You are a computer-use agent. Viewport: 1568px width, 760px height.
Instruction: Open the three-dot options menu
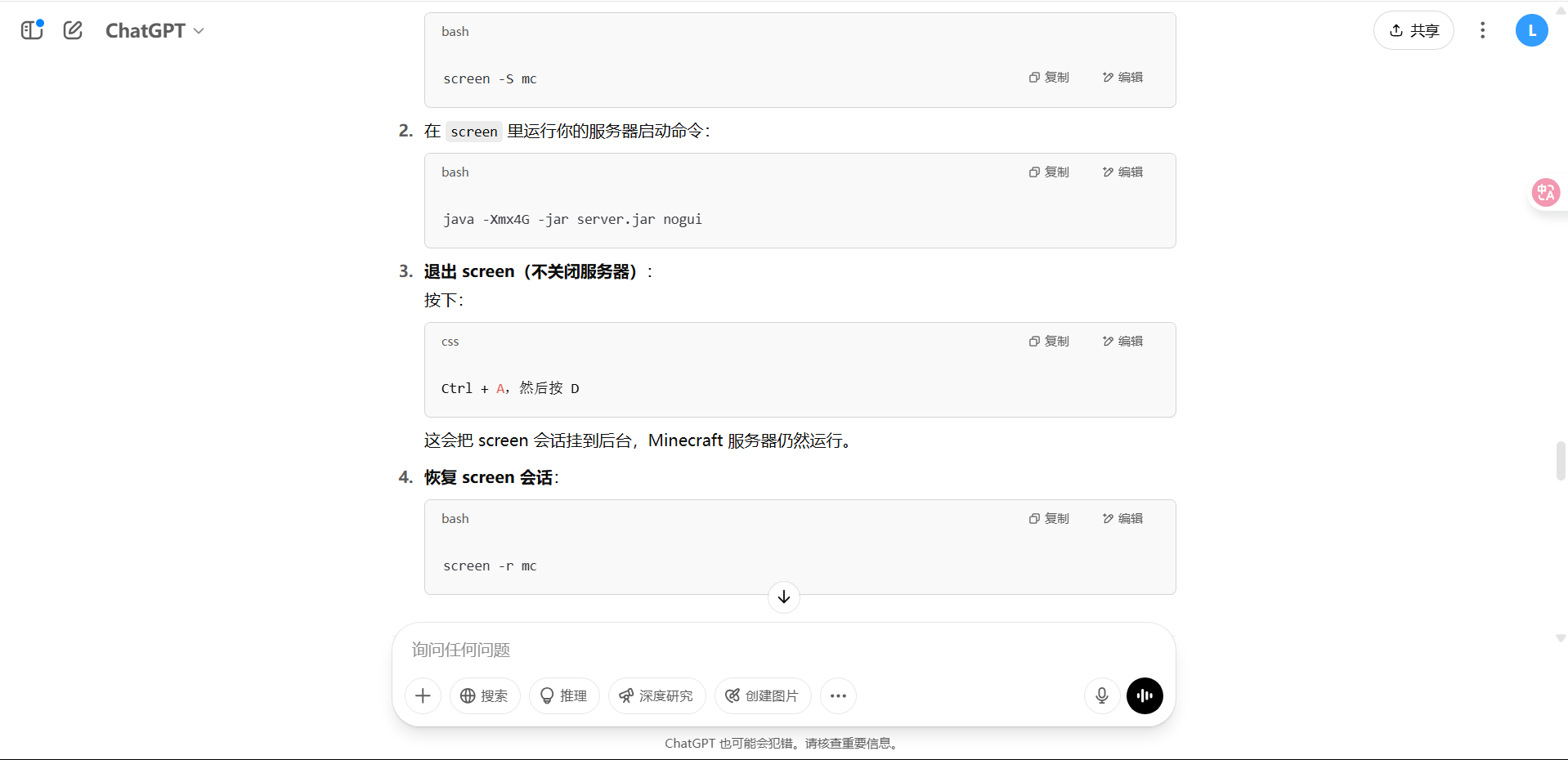click(1482, 30)
